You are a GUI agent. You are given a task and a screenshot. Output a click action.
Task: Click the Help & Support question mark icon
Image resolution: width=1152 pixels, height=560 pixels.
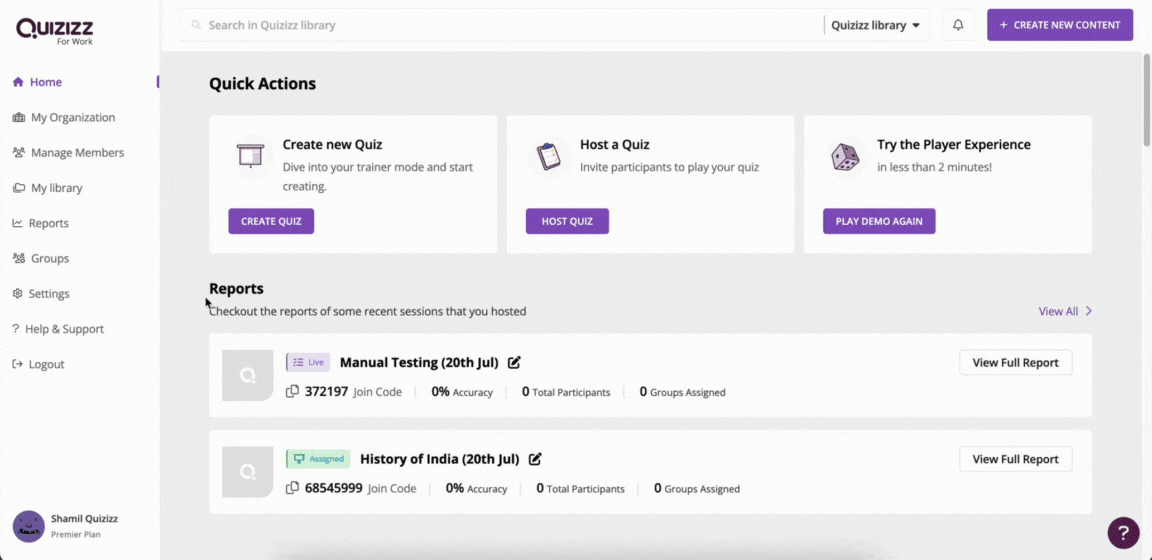[15, 329]
